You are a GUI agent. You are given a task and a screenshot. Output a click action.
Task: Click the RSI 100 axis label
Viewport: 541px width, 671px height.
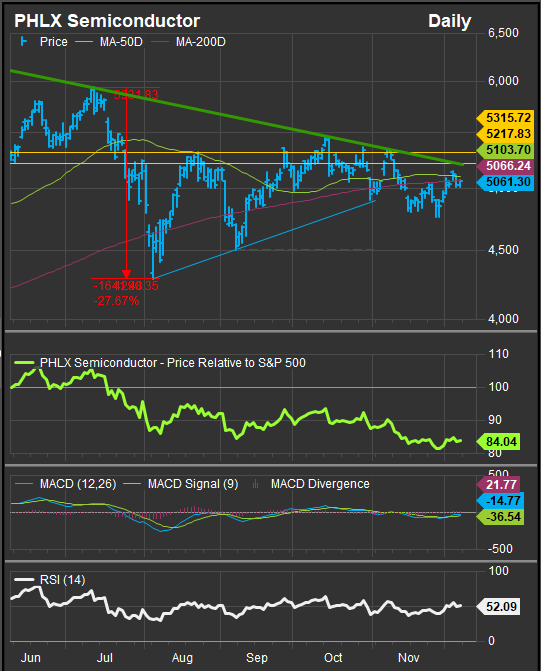pos(498,571)
